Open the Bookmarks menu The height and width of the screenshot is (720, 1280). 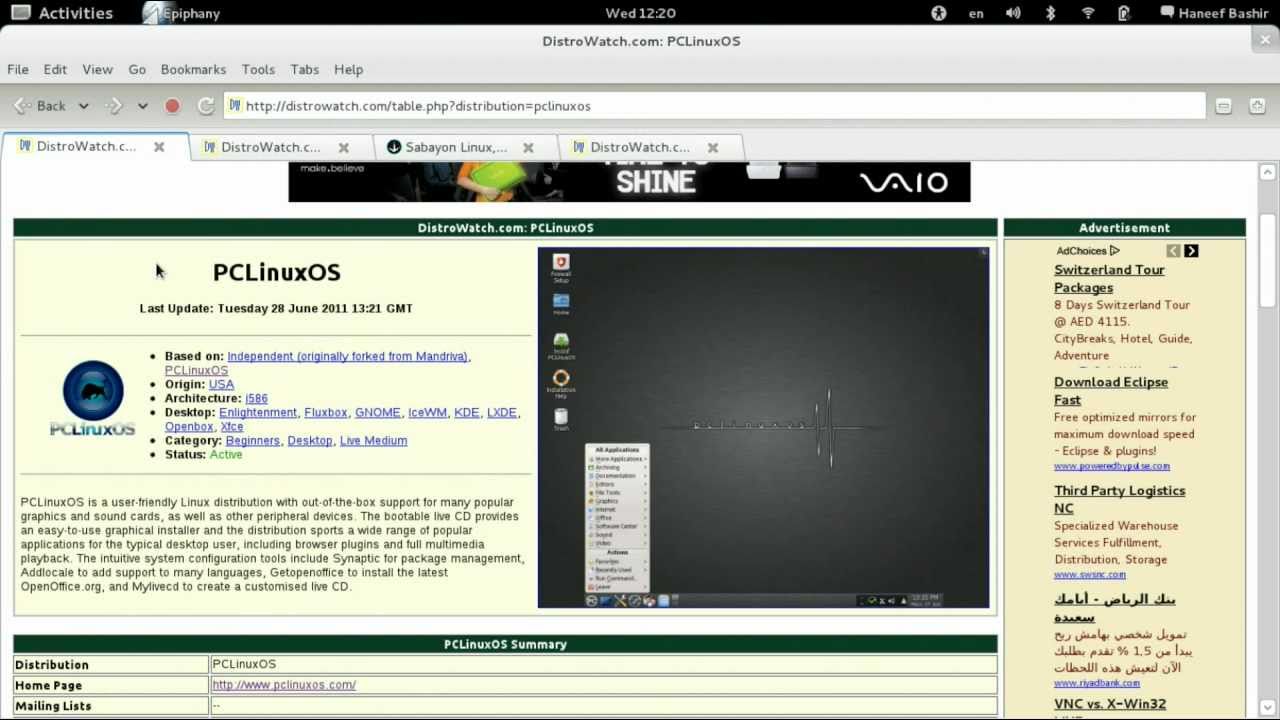click(x=193, y=69)
